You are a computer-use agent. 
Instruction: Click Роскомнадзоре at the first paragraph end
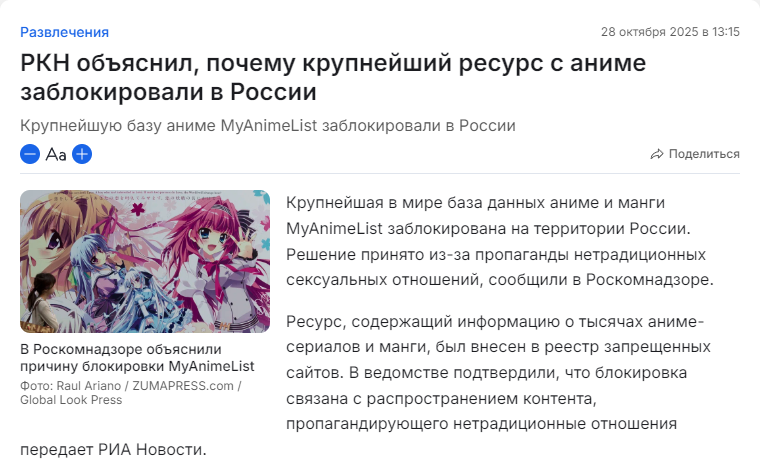pyautogui.click(x=649, y=280)
